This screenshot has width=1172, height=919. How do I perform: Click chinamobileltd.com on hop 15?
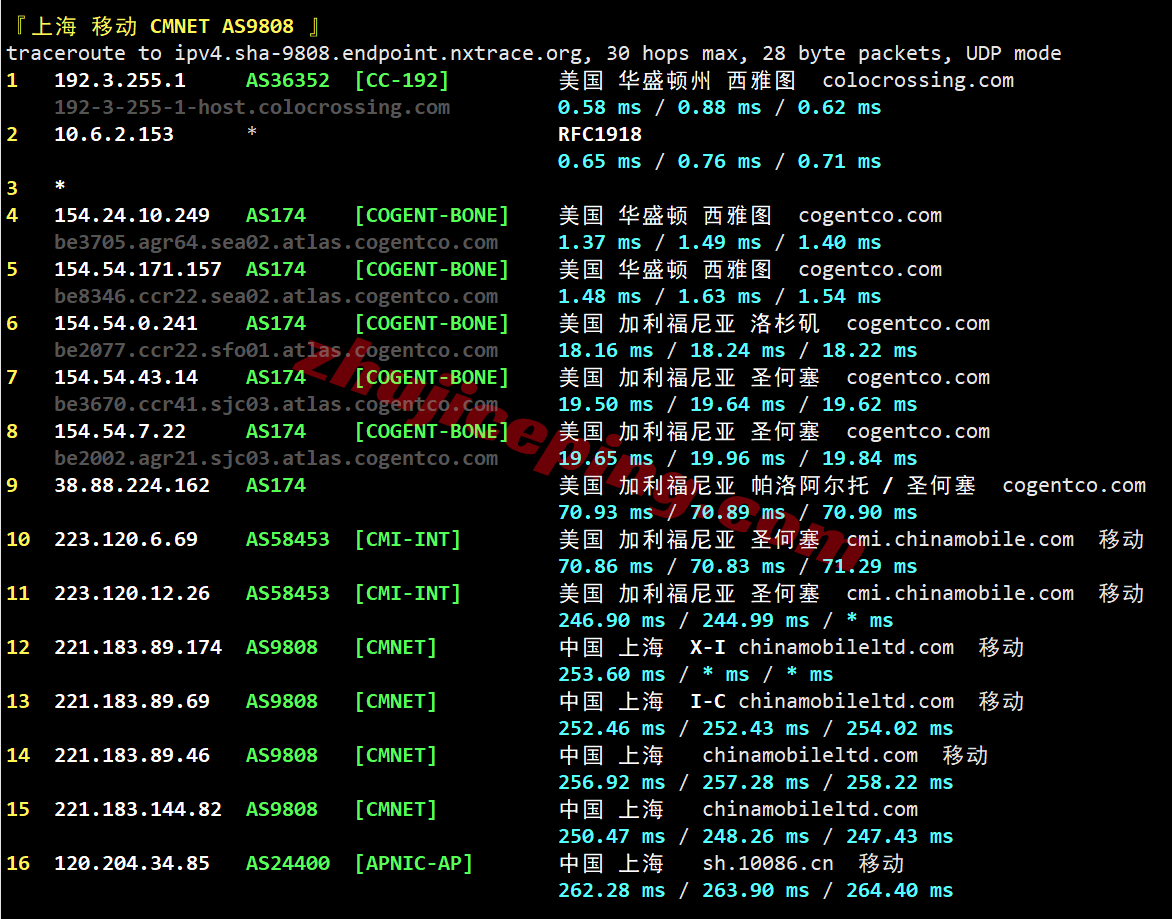[810, 810]
